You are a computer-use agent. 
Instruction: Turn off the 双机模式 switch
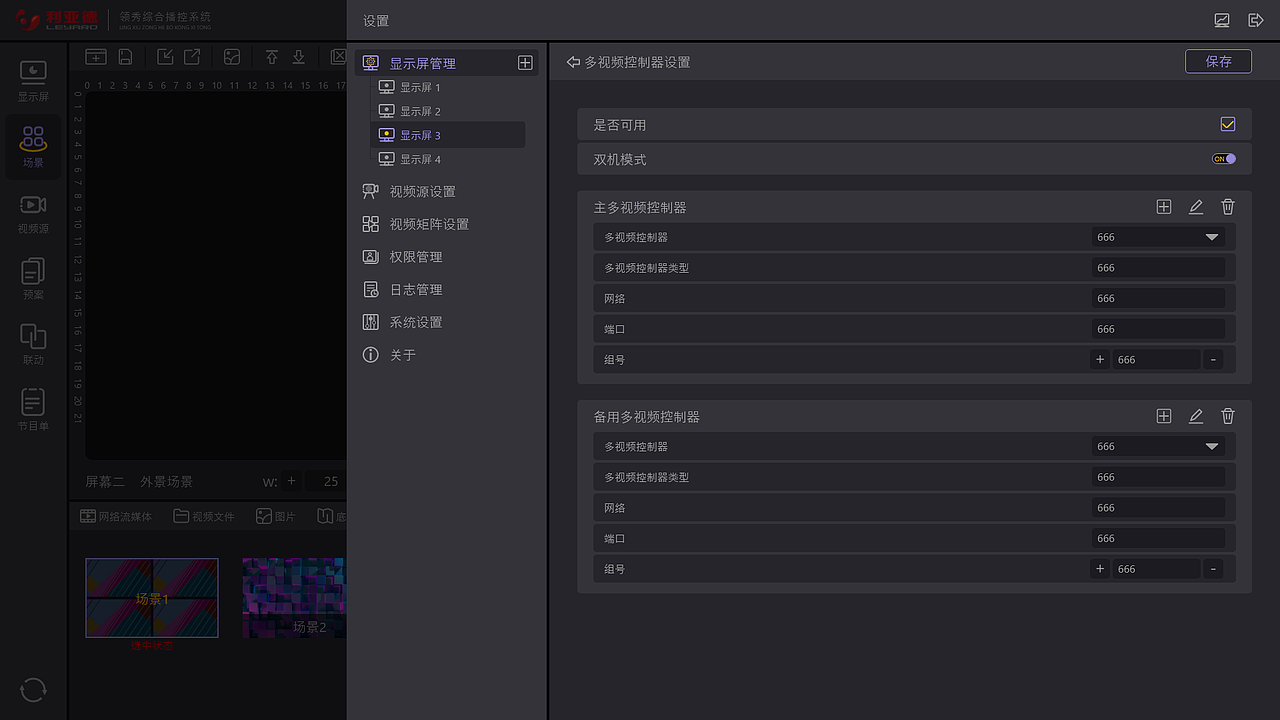point(1224,159)
